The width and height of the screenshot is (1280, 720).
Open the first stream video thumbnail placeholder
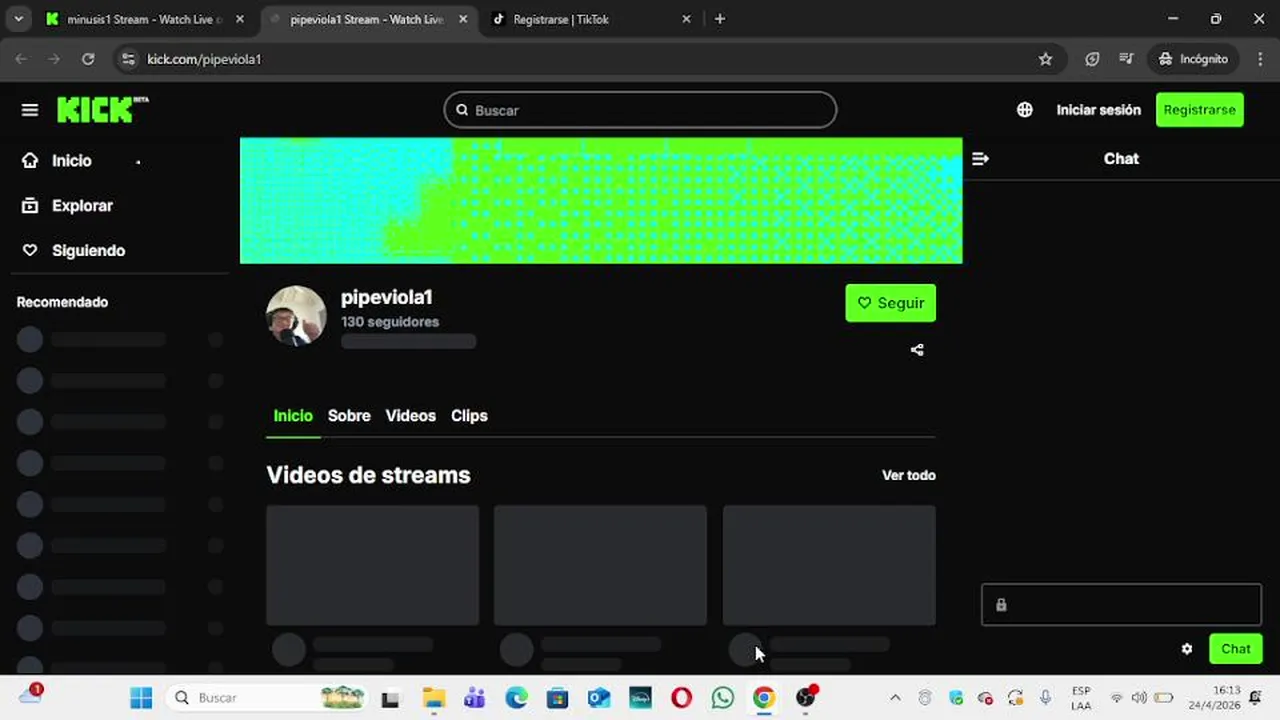[373, 565]
